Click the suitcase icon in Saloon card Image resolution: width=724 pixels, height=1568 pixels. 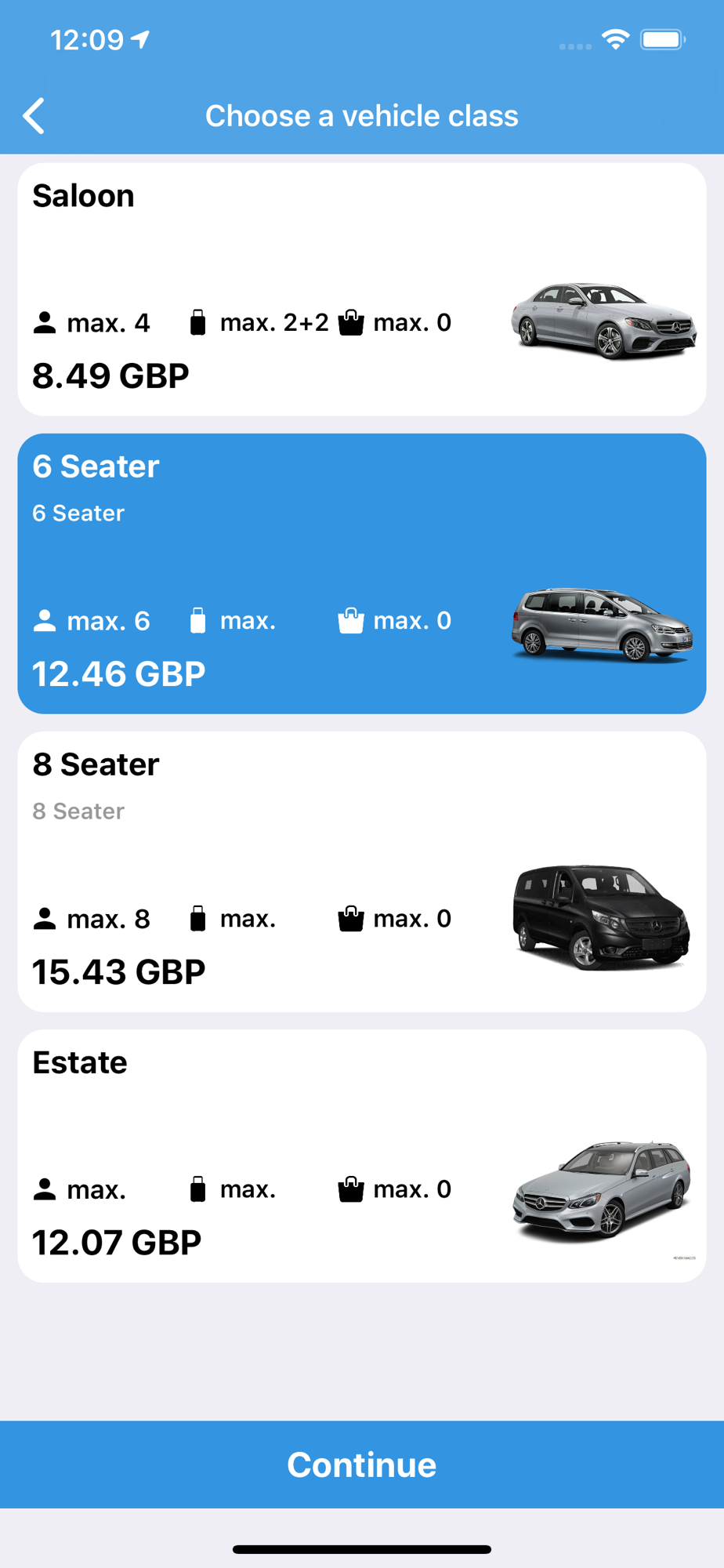198,322
